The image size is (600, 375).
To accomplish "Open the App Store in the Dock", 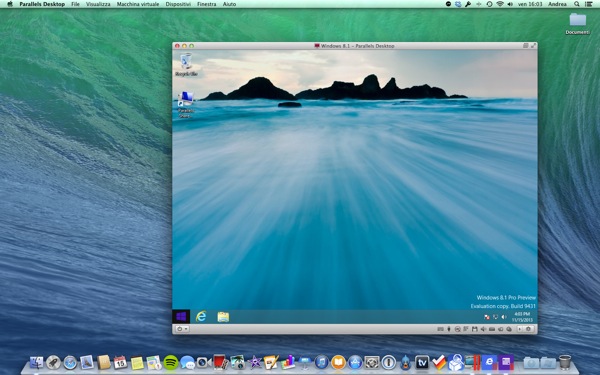I will point(355,363).
